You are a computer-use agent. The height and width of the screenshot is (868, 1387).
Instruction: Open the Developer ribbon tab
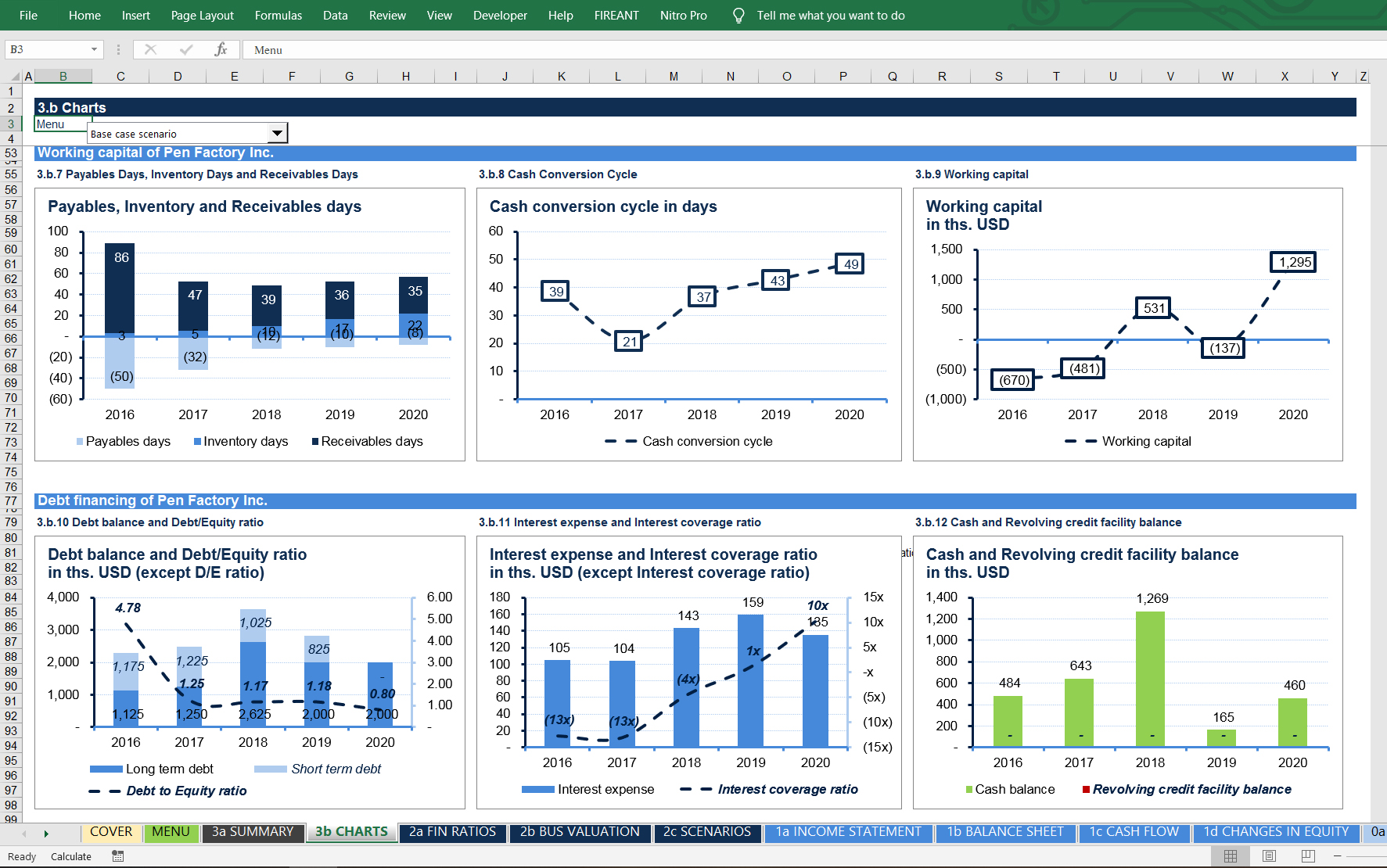[499, 16]
